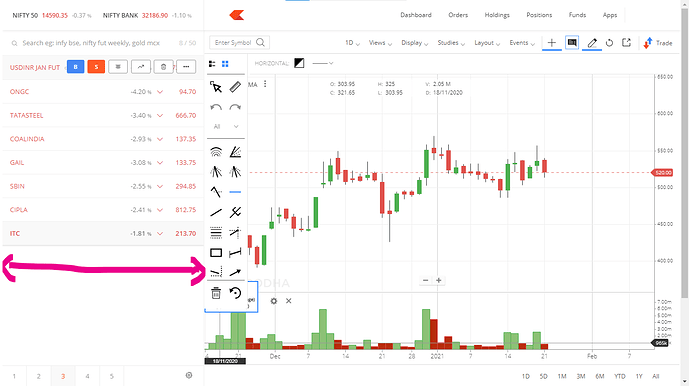Toggle the crosshair button
689x386 pixels.
[x=551, y=43]
